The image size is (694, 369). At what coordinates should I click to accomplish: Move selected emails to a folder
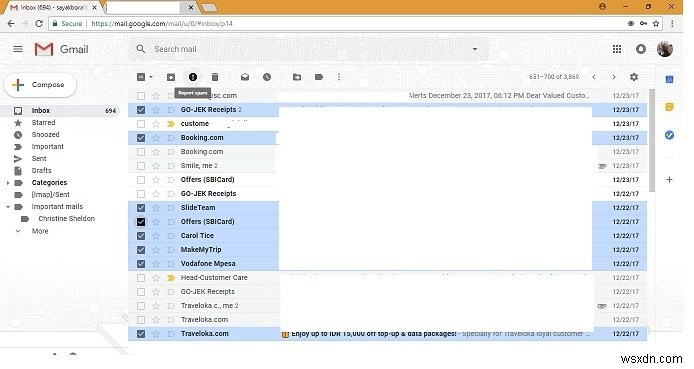(x=297, y=77)
